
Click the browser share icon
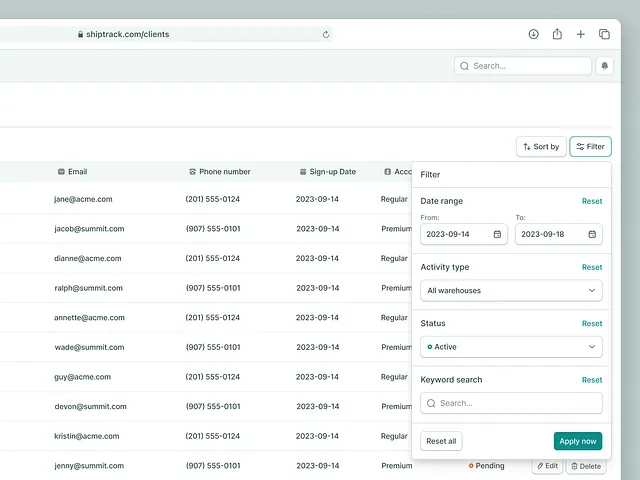(557, 34)
